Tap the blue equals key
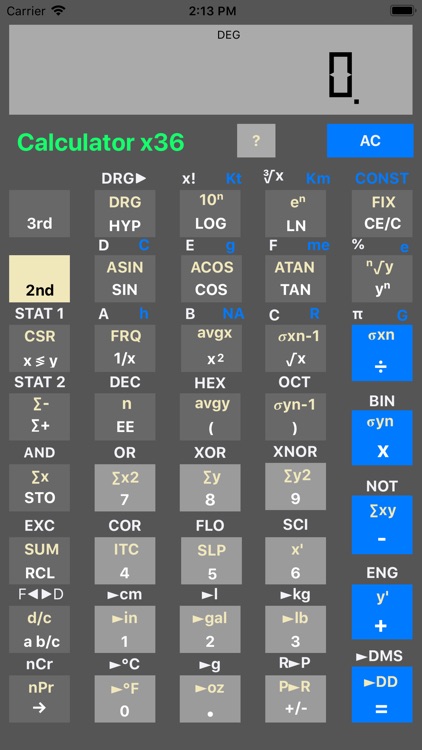Screen dimensions: 422x750 pyautogui.click(x=382, y=695)
